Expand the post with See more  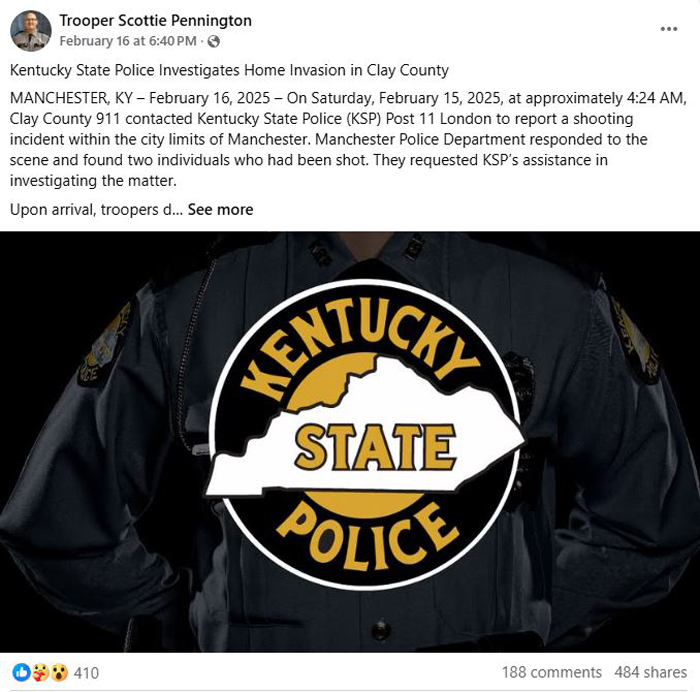tap(220, 209)
